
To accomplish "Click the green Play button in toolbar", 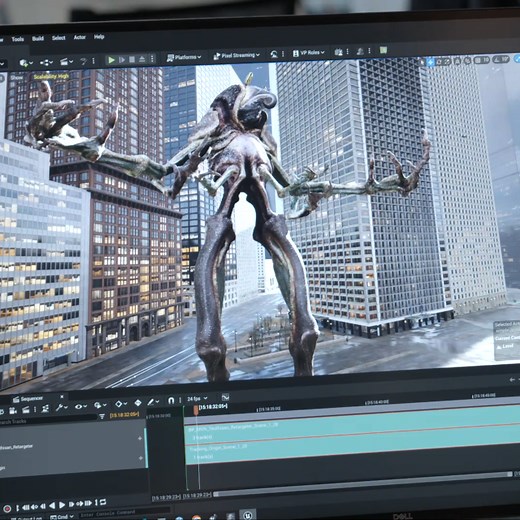I will pyautogui.click(x=111, y=60).
